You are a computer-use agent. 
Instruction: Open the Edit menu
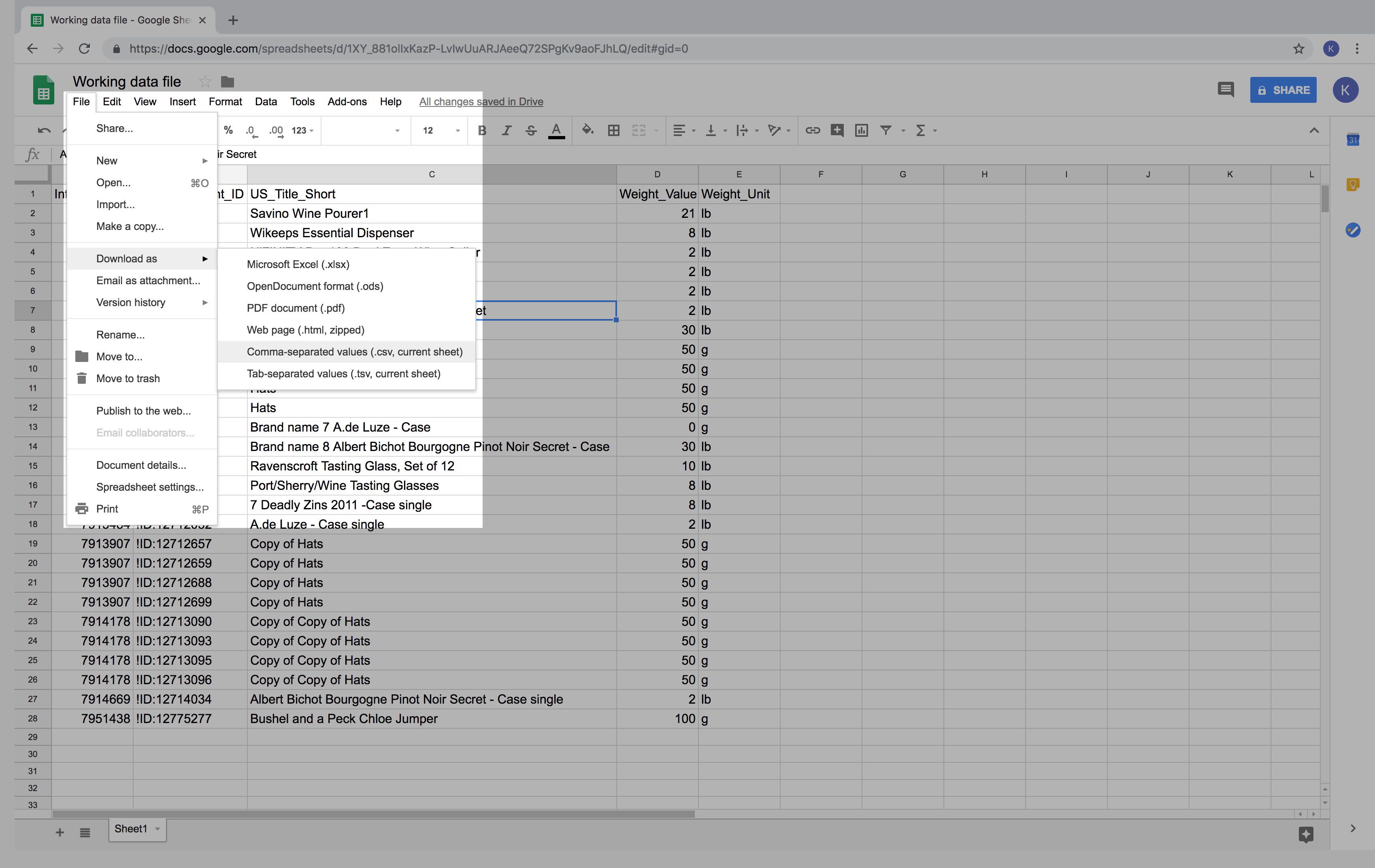point(112,102)
